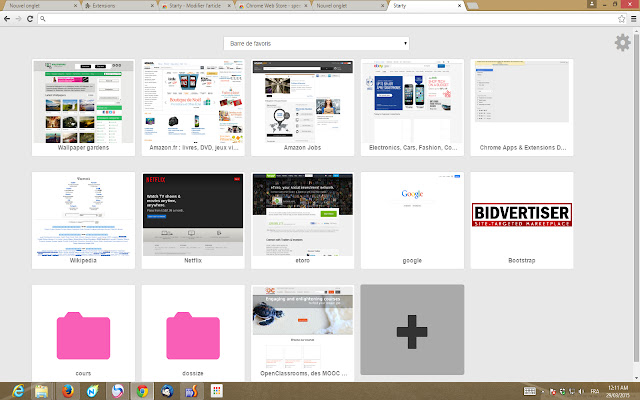Screen dimensions: 640x400
Task: Reload the page
Action: click(x=30, y=19)
